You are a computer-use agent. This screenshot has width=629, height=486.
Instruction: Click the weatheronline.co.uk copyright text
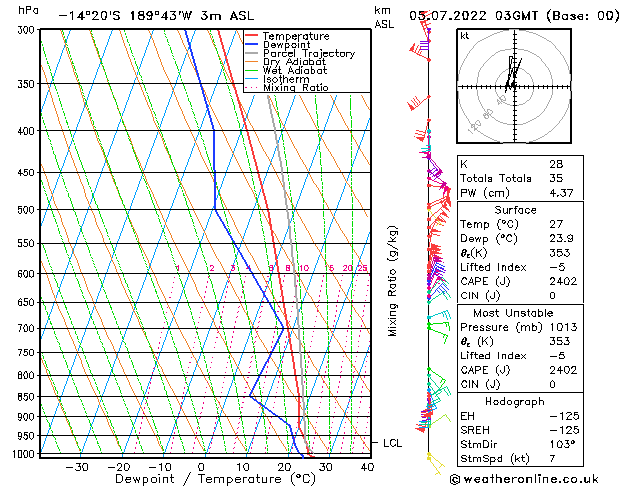point(524,479)
